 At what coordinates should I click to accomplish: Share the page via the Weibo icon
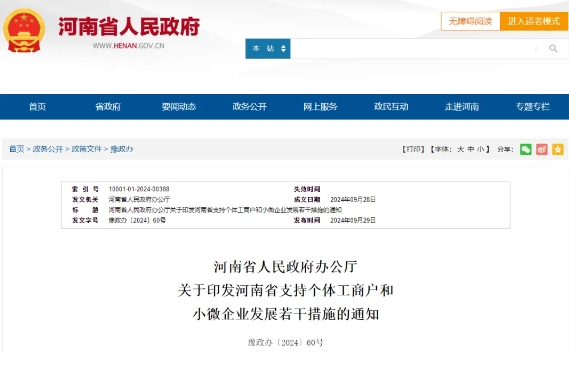(x=542, y=149)
